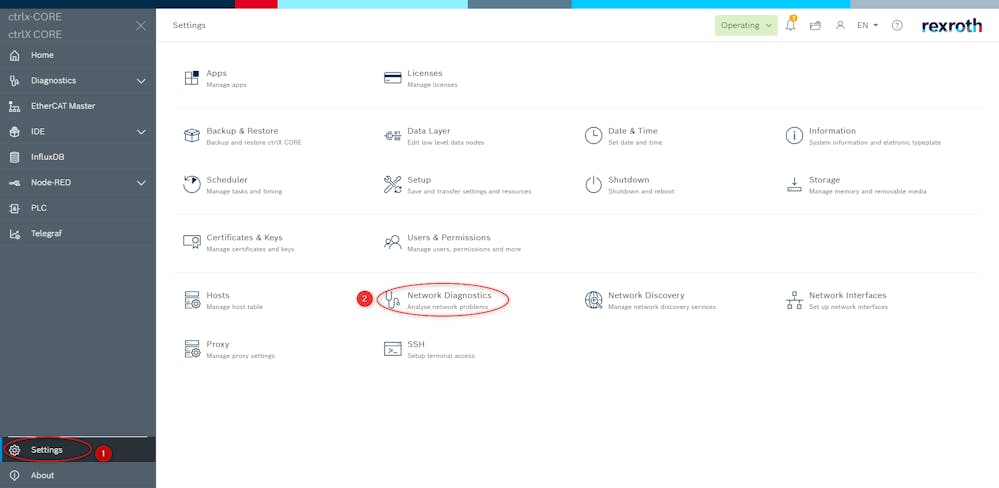Open InfluxDB from the sidebar
The image size is (999, 488).
click(78, 157)
